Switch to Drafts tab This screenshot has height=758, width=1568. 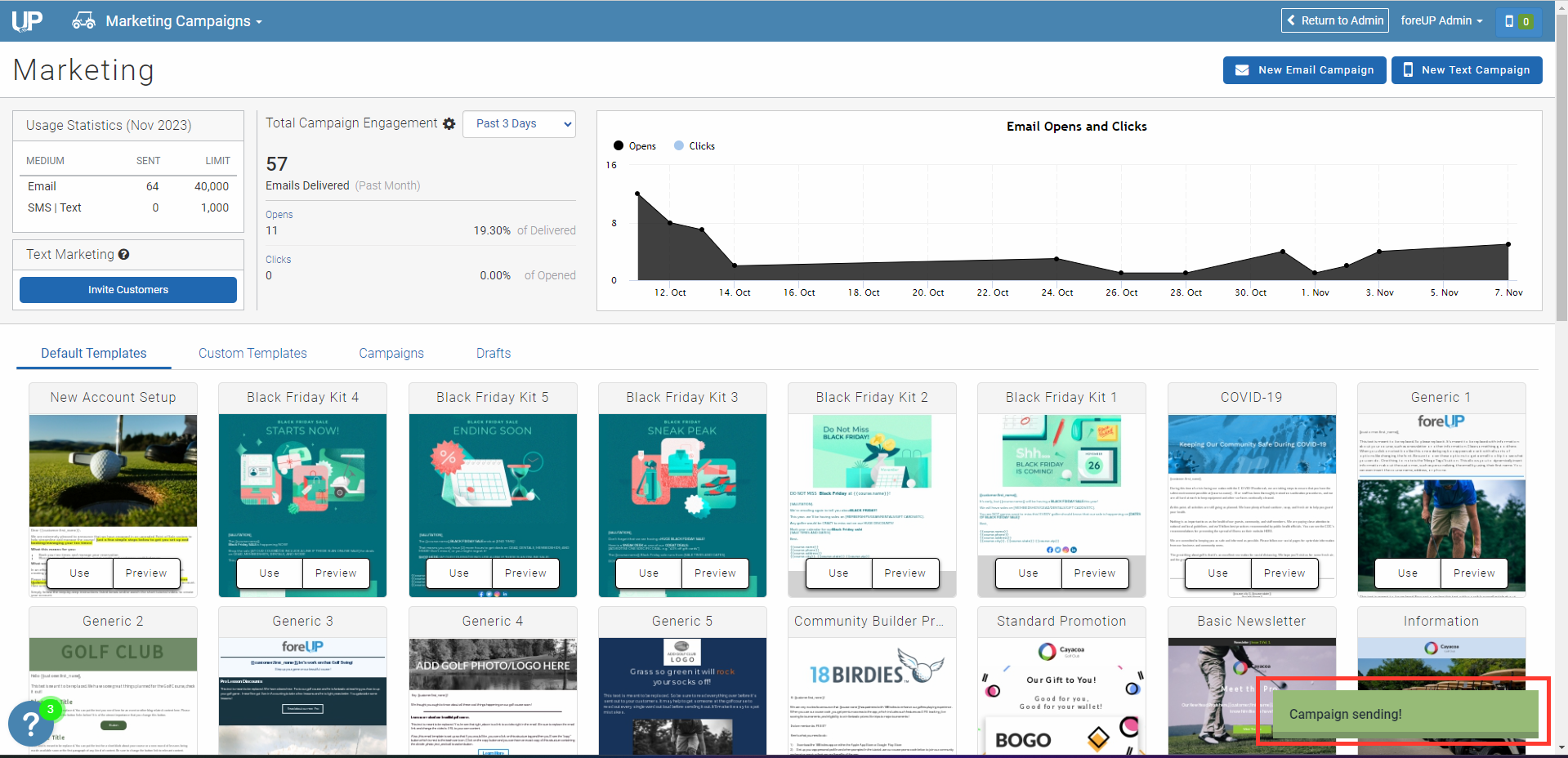(494, 354)
